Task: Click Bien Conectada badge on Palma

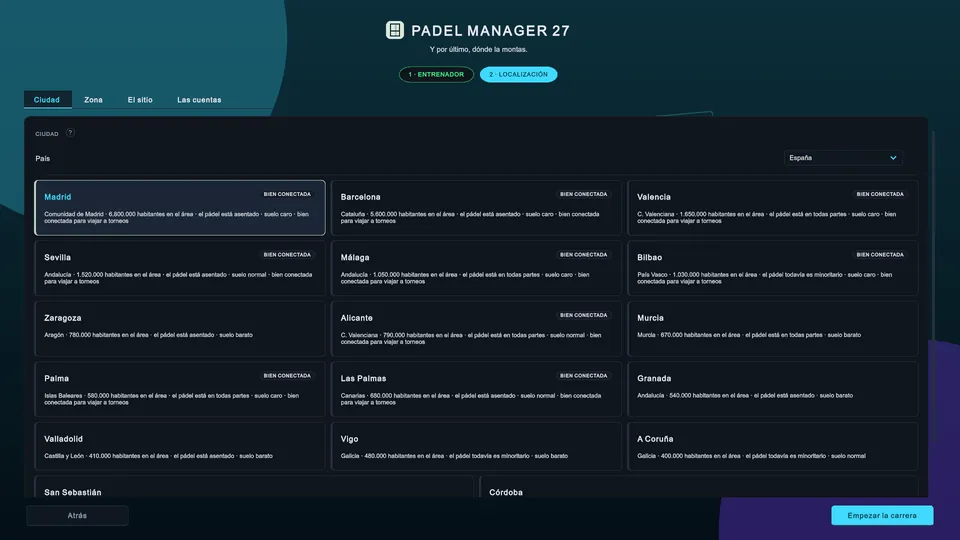Action: [x=287, y=376]
